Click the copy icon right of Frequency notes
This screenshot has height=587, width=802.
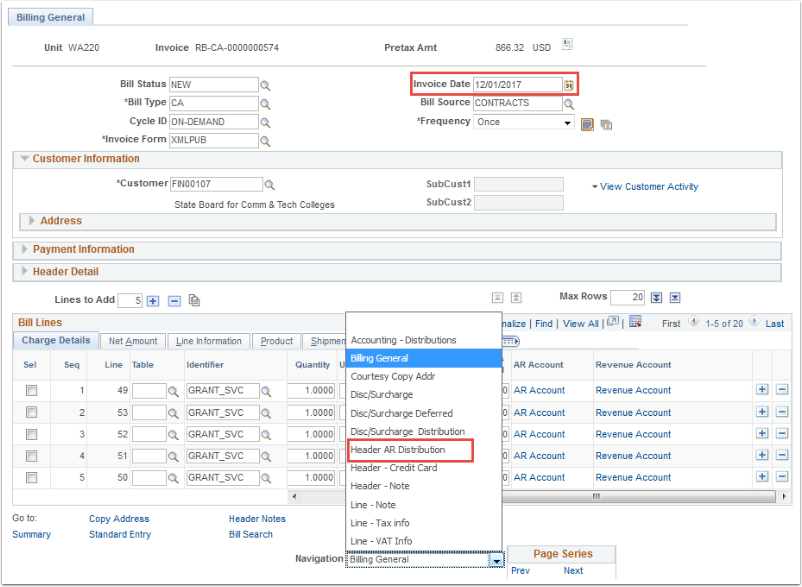pyautogui.click(x=606, y=124)
